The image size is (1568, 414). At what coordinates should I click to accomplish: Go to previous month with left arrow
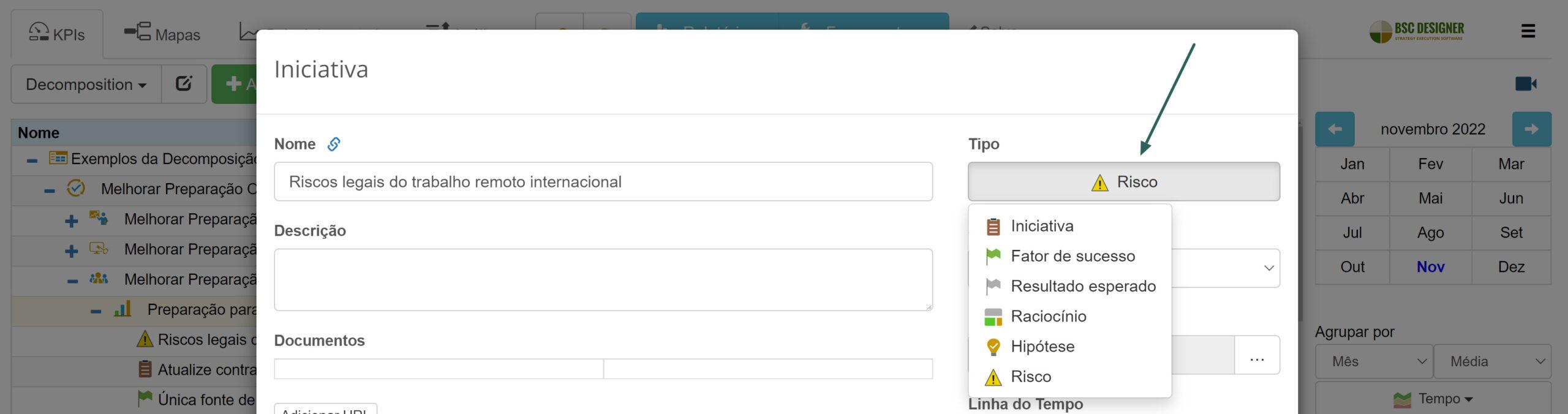1335,129
